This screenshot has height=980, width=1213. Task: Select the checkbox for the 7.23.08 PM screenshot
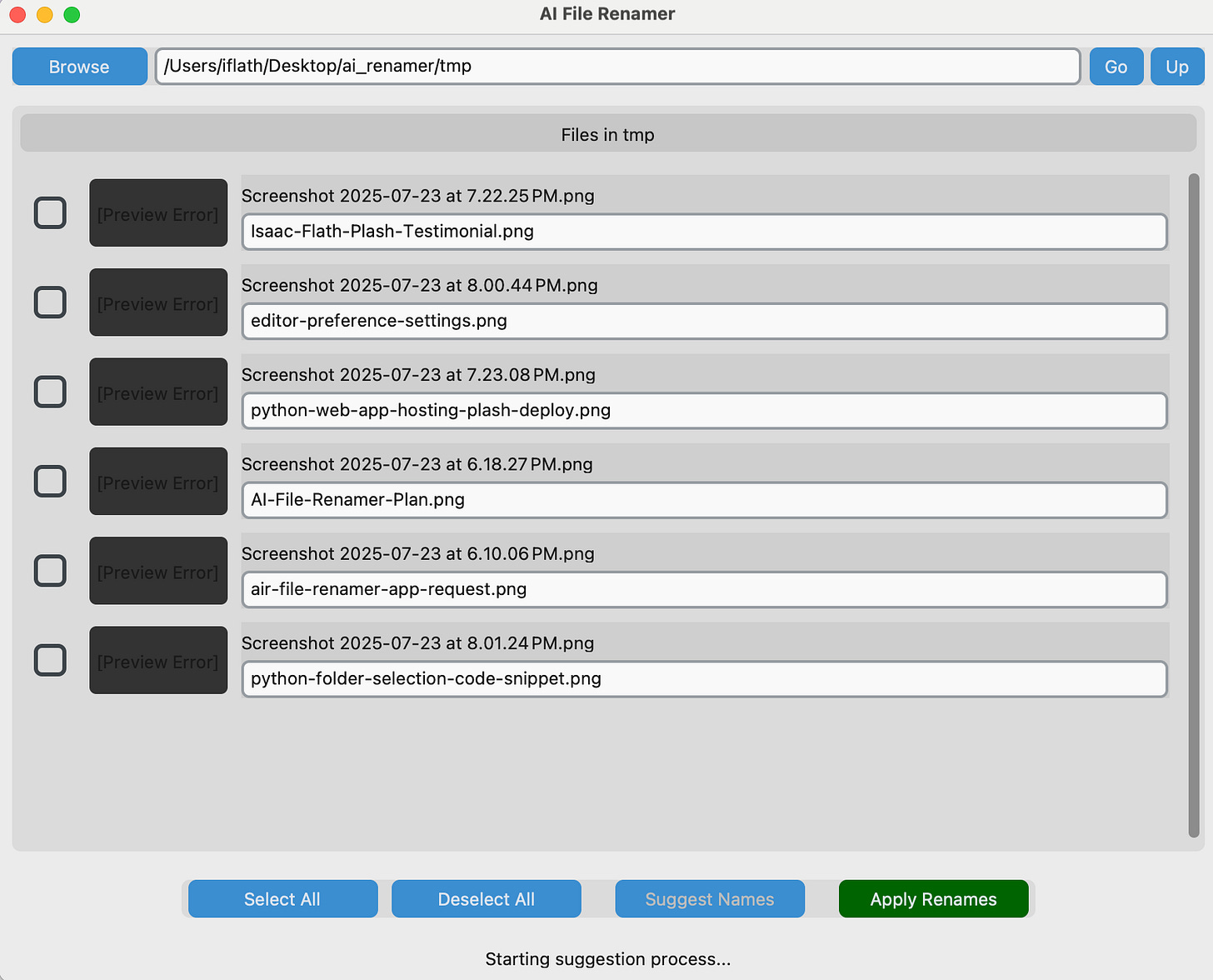[50, 392]
